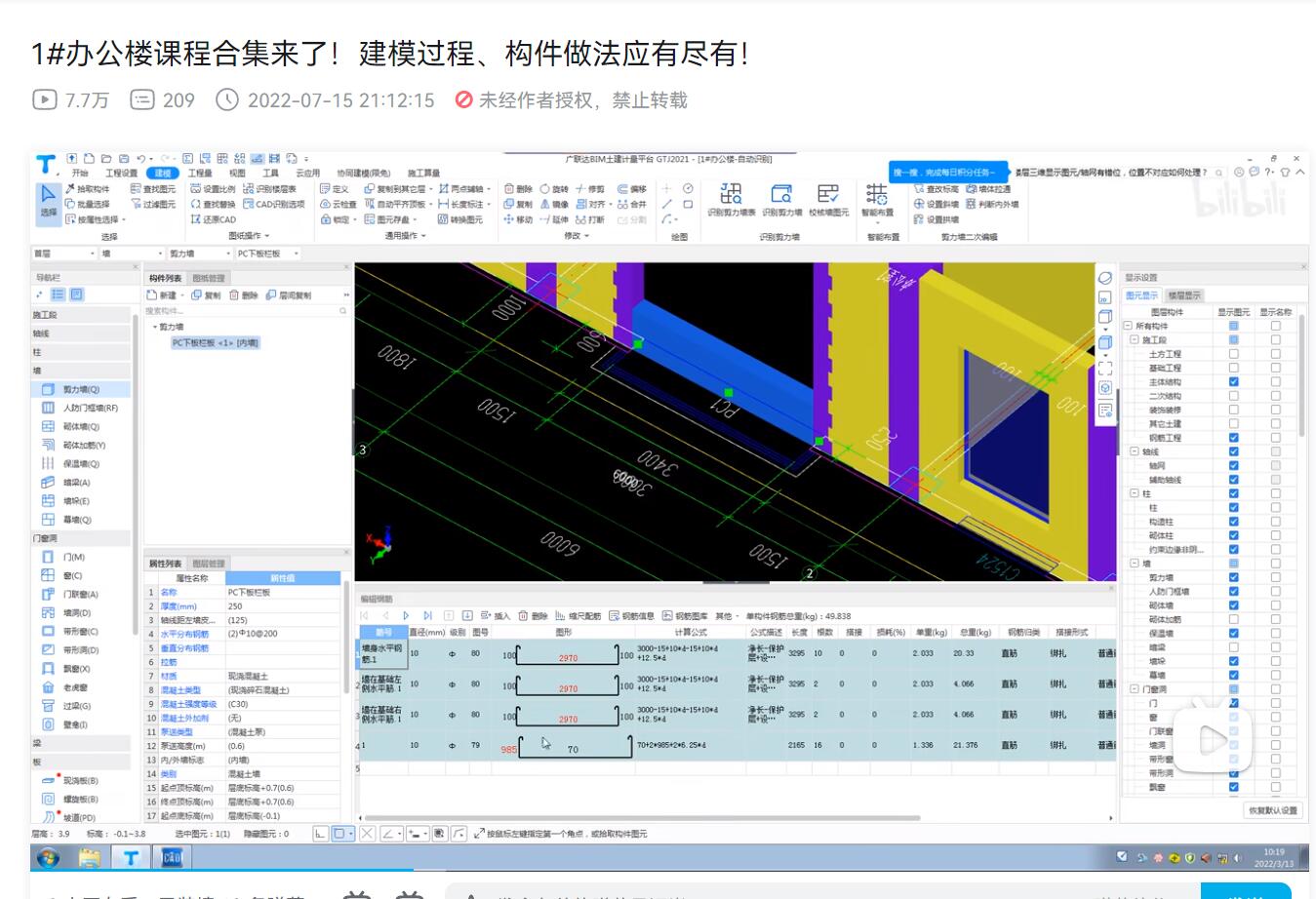Switch to the 工程量 ribbon tab
The height and width of the screenshot is (899, 1316).
(200, 173)
